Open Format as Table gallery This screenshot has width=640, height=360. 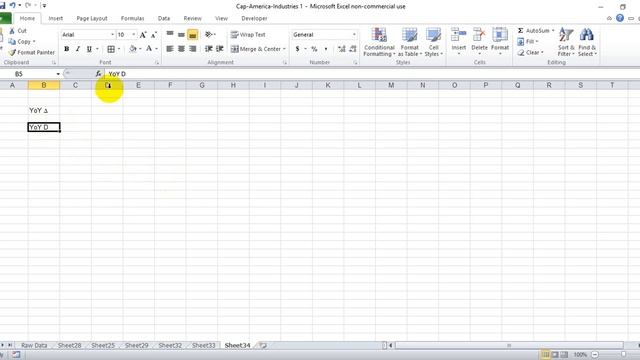(x=409, y=42)
